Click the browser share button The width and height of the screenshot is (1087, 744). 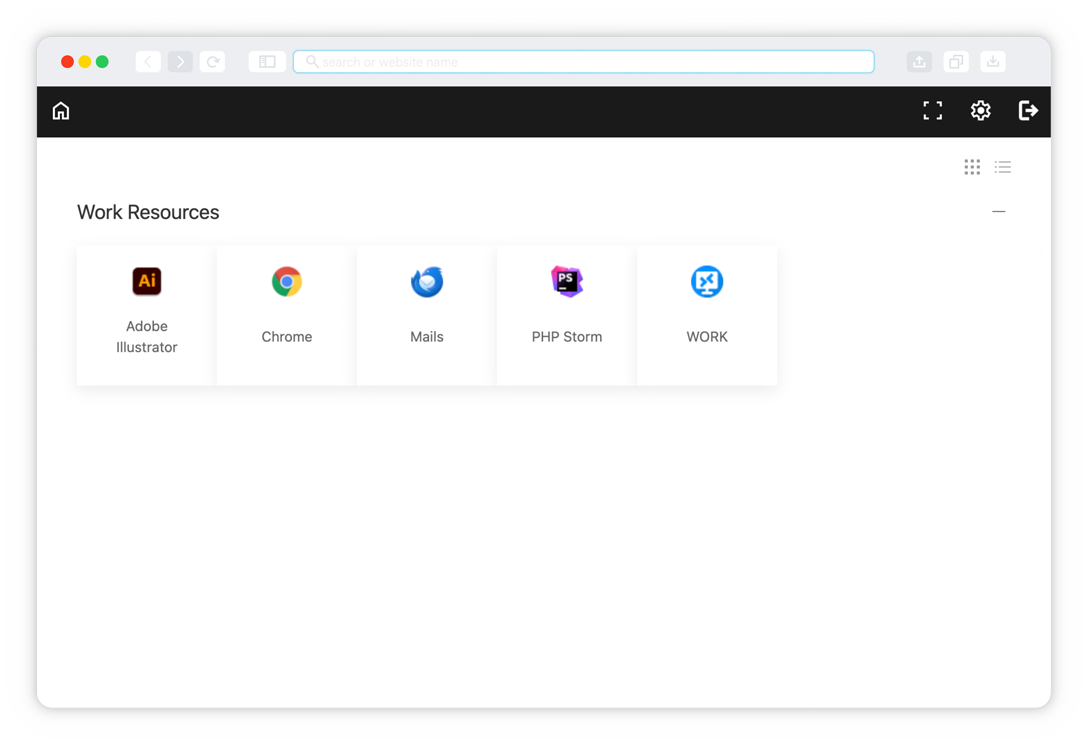(919, 62)
